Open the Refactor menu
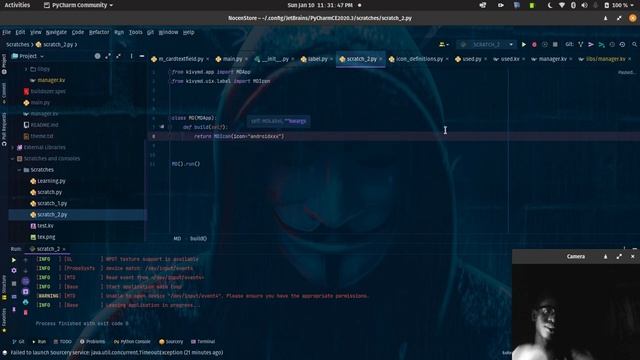 click(x=99, y=32)
